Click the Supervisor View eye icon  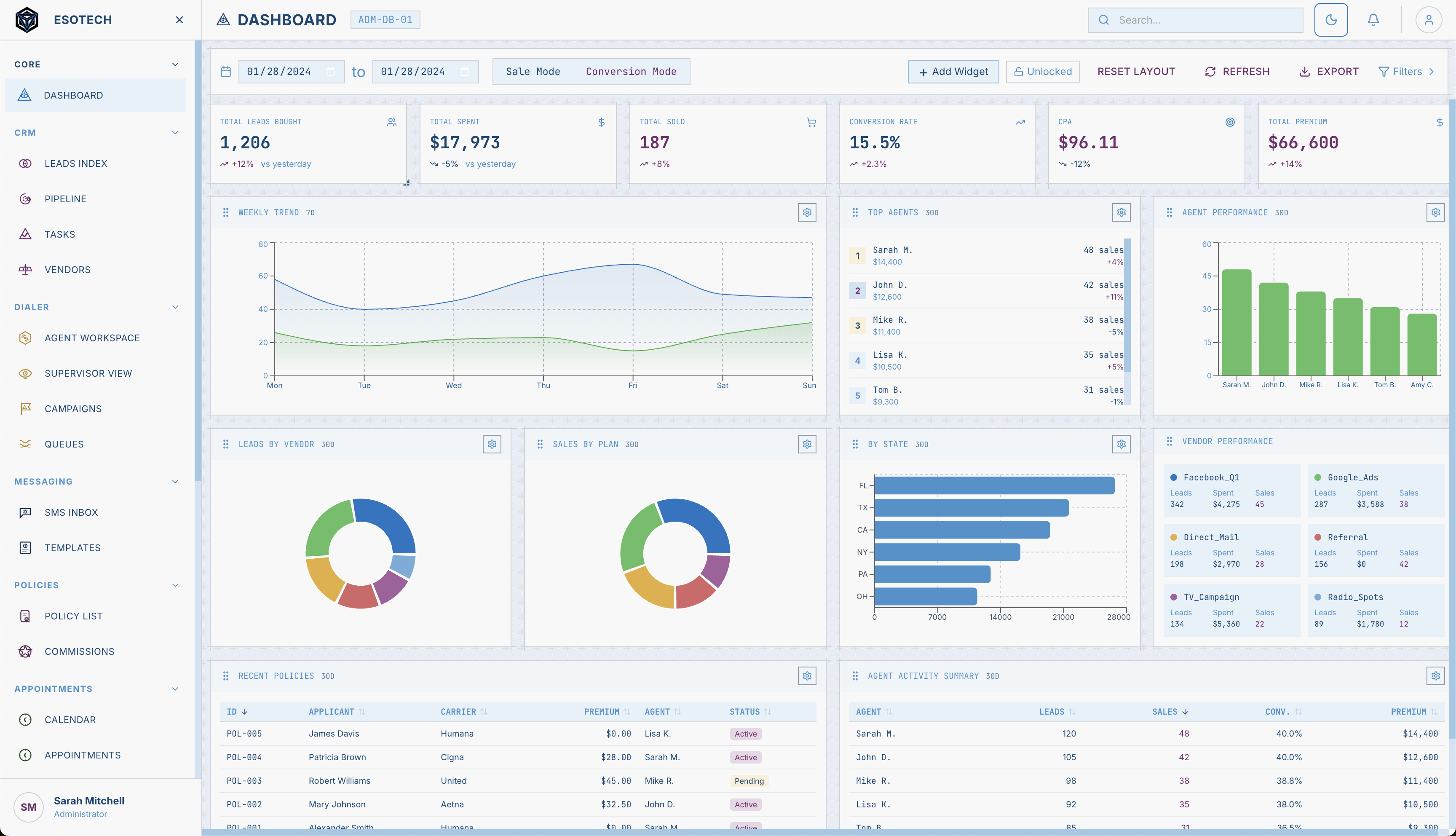point(25,374)
